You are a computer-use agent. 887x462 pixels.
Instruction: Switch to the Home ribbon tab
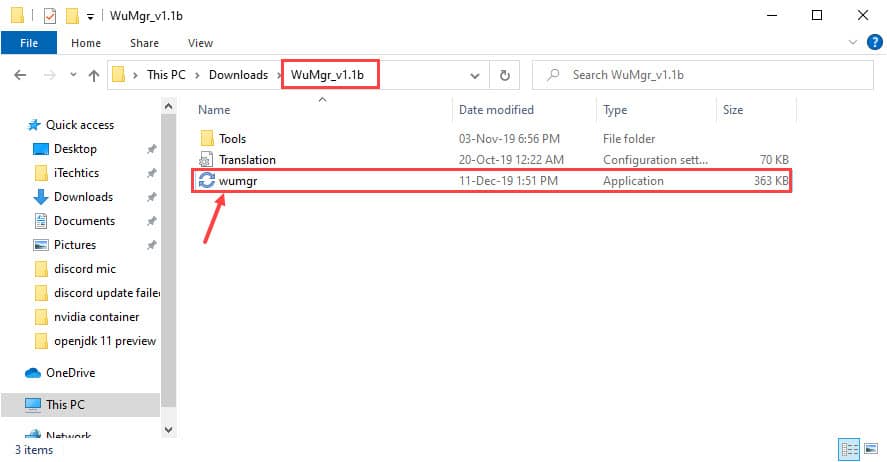coord(86,43)
